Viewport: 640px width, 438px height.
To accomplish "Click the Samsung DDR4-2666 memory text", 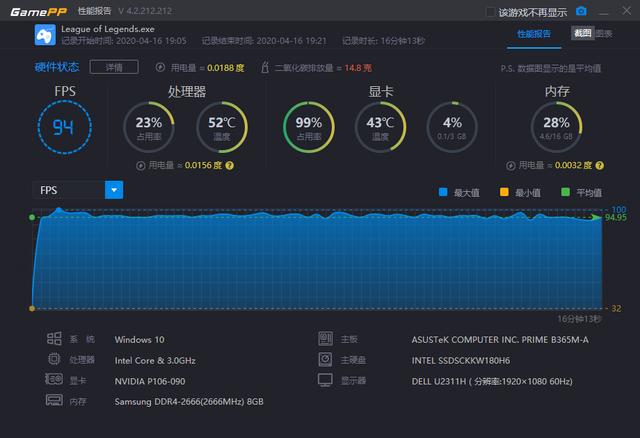I will point(189,402).
